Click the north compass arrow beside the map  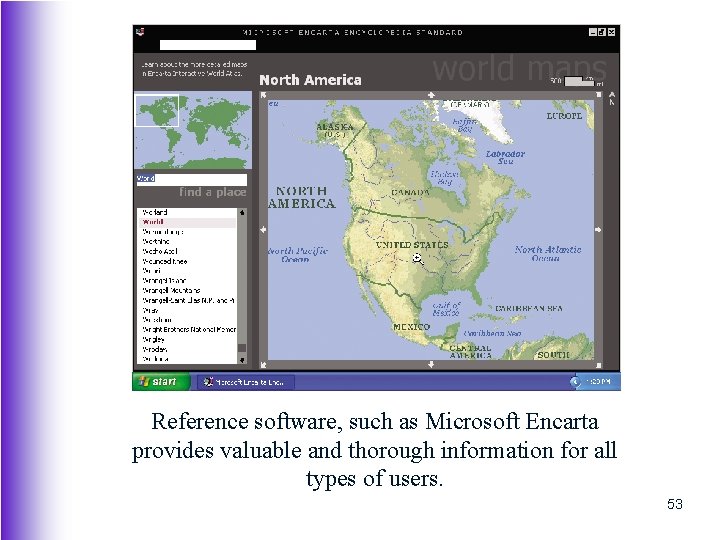611,98
